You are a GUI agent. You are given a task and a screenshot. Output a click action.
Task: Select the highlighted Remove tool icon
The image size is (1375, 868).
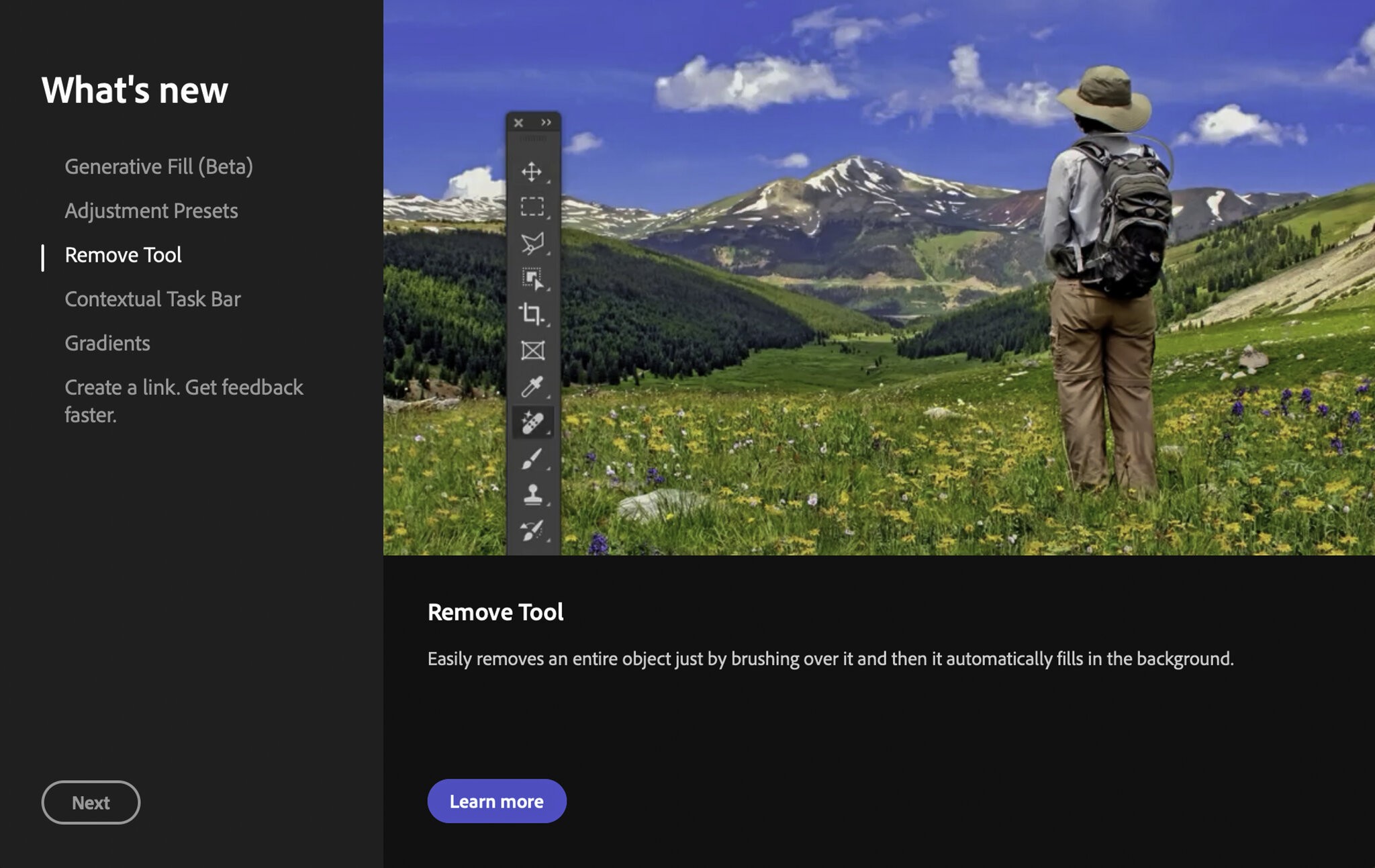532,423
